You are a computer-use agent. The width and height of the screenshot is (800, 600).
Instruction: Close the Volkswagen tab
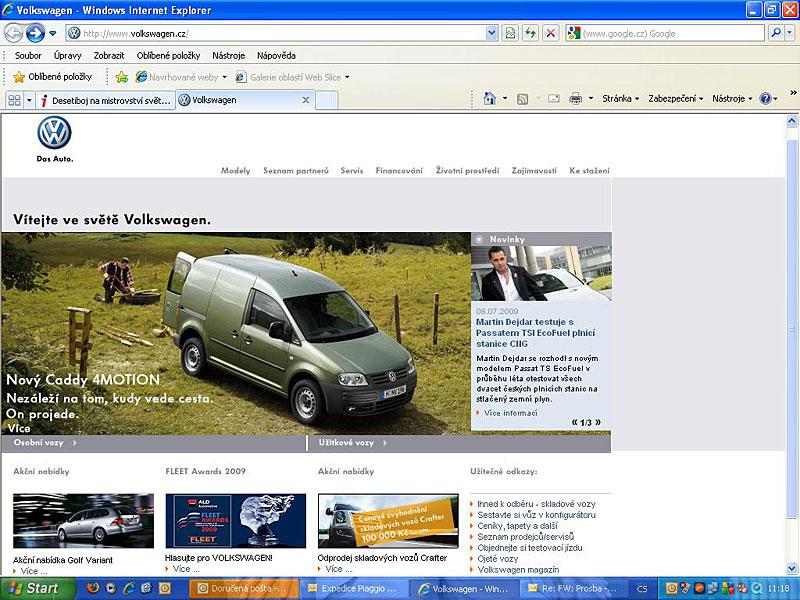point(306,100)
